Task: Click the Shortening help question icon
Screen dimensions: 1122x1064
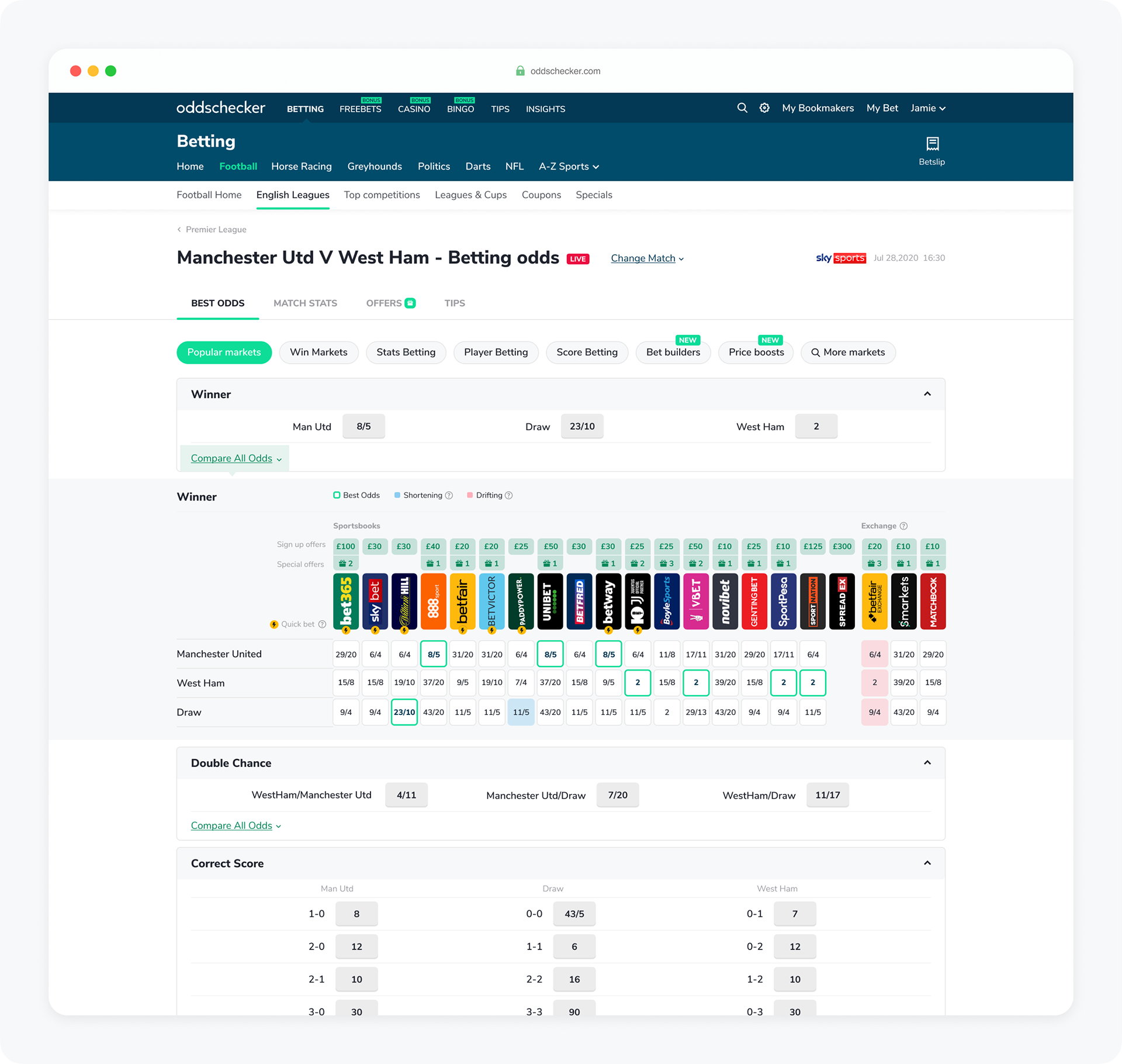Action: (449, 495)
